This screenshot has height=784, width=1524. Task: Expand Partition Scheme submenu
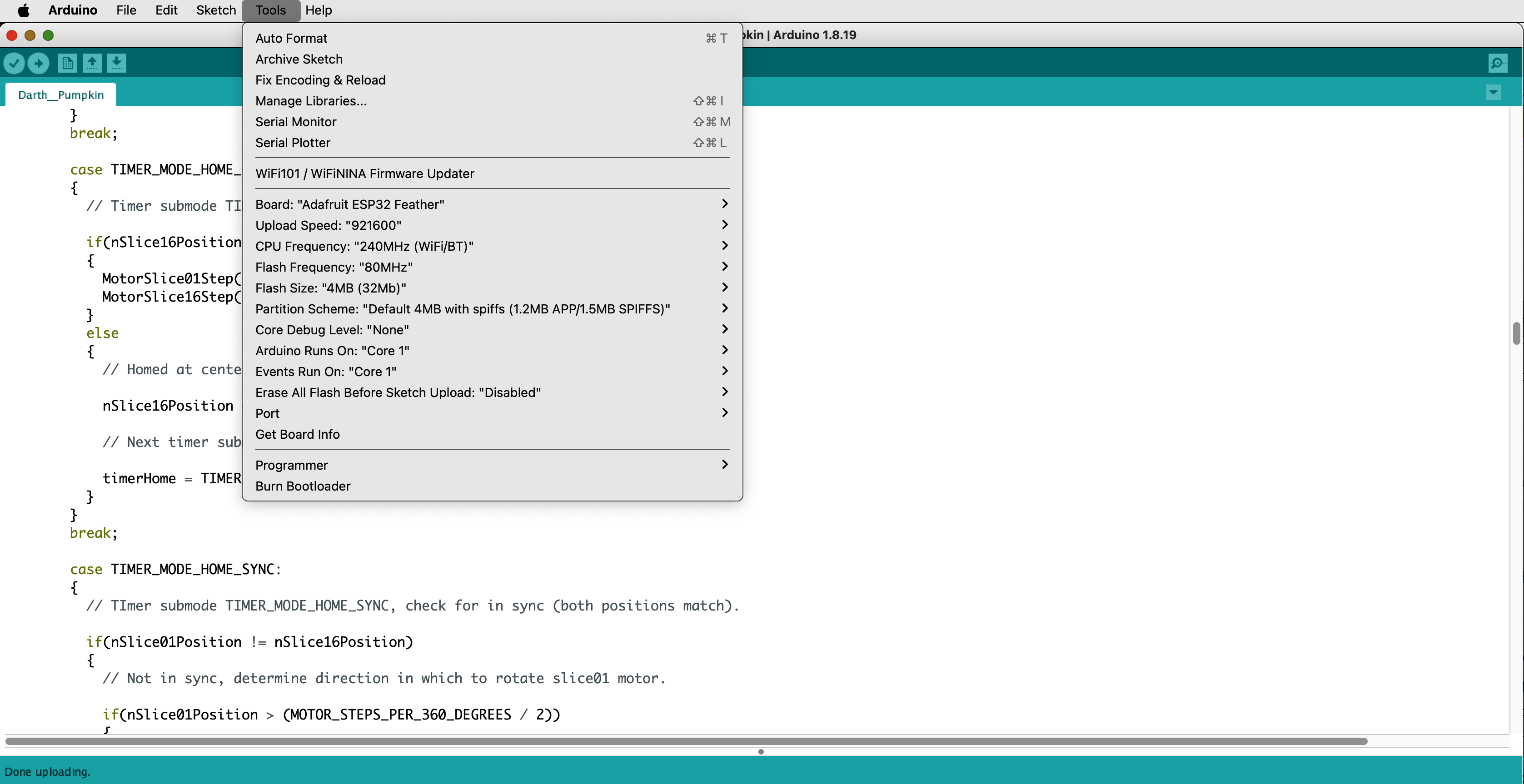pos(492,308)
